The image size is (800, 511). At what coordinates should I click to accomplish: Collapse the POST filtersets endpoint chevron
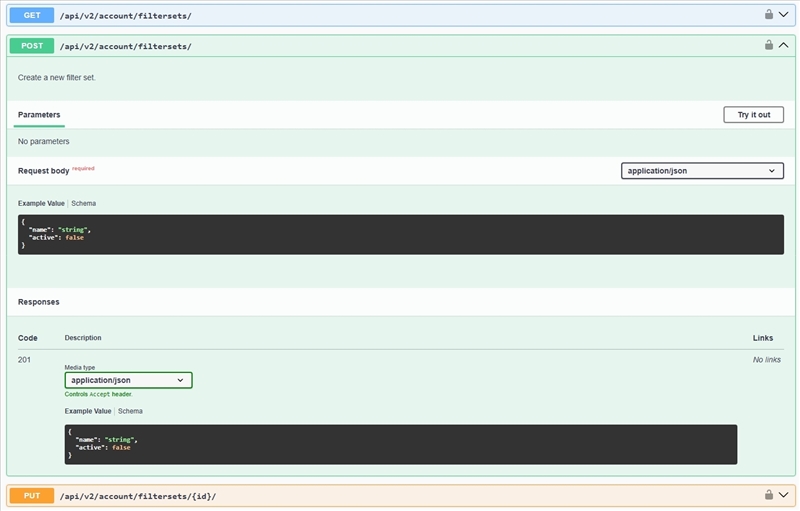pos(784,45)
